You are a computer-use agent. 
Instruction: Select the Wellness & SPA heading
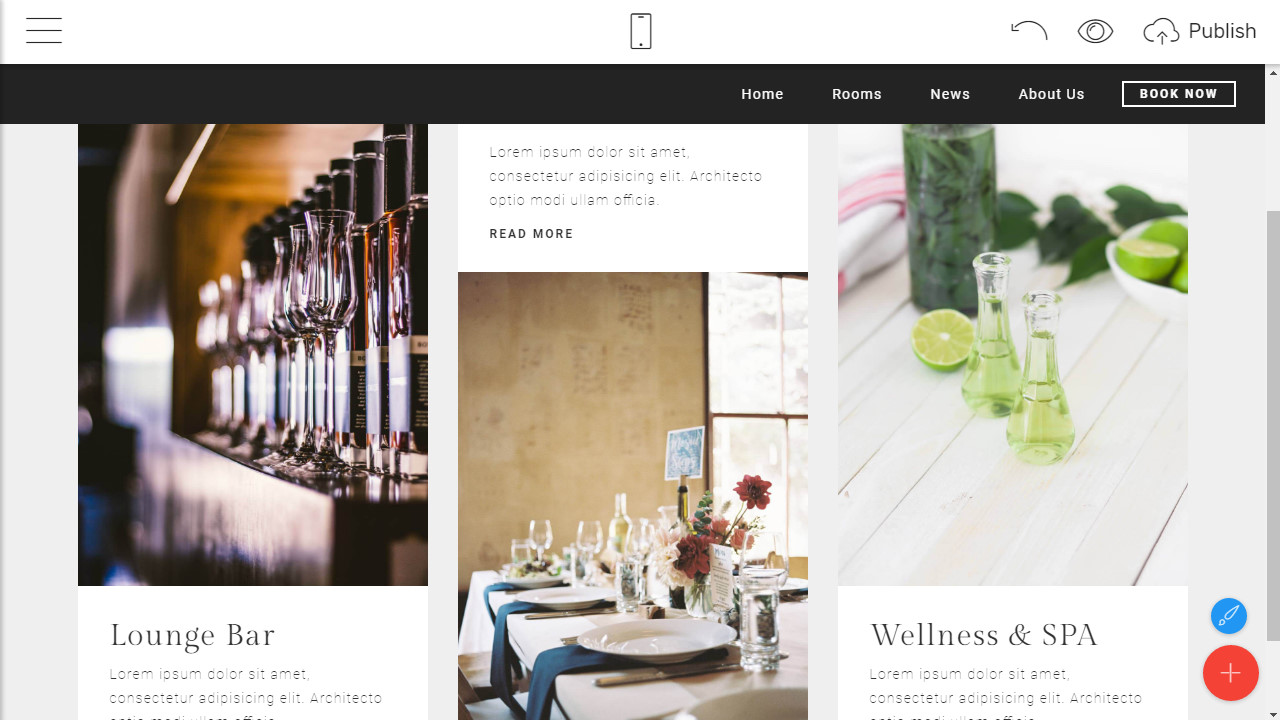pos(984,635)
